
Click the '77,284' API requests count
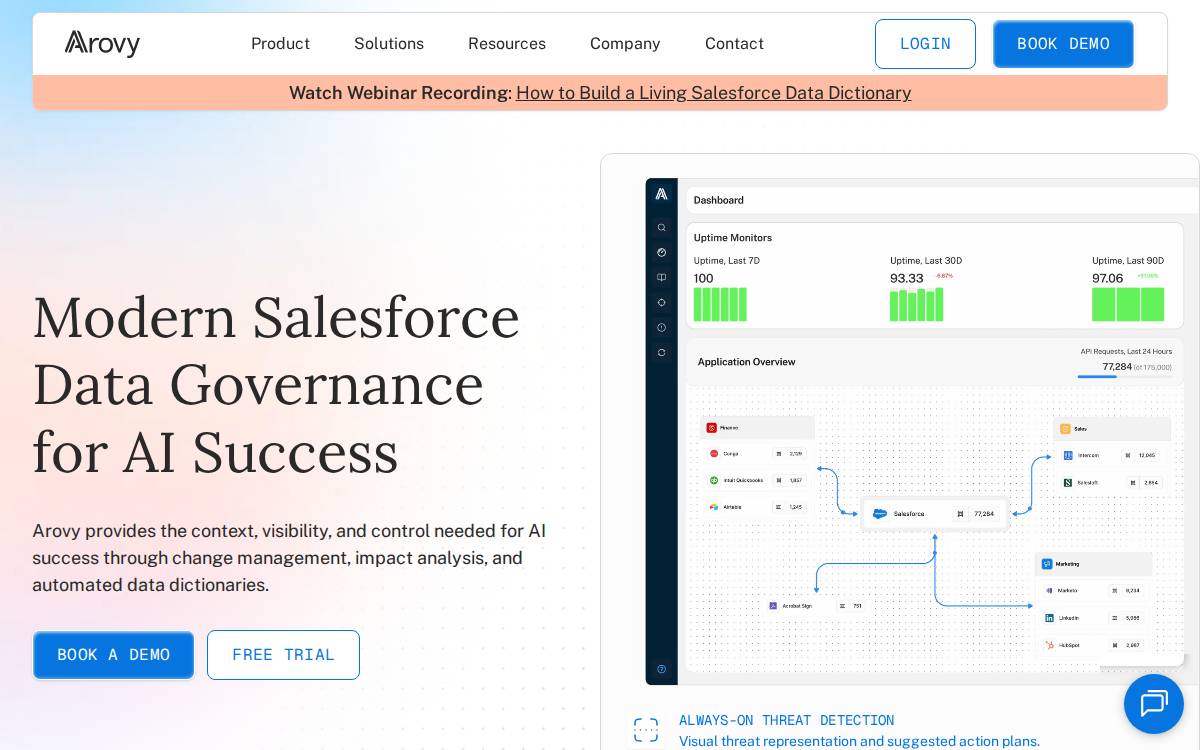pos(1117,367)
